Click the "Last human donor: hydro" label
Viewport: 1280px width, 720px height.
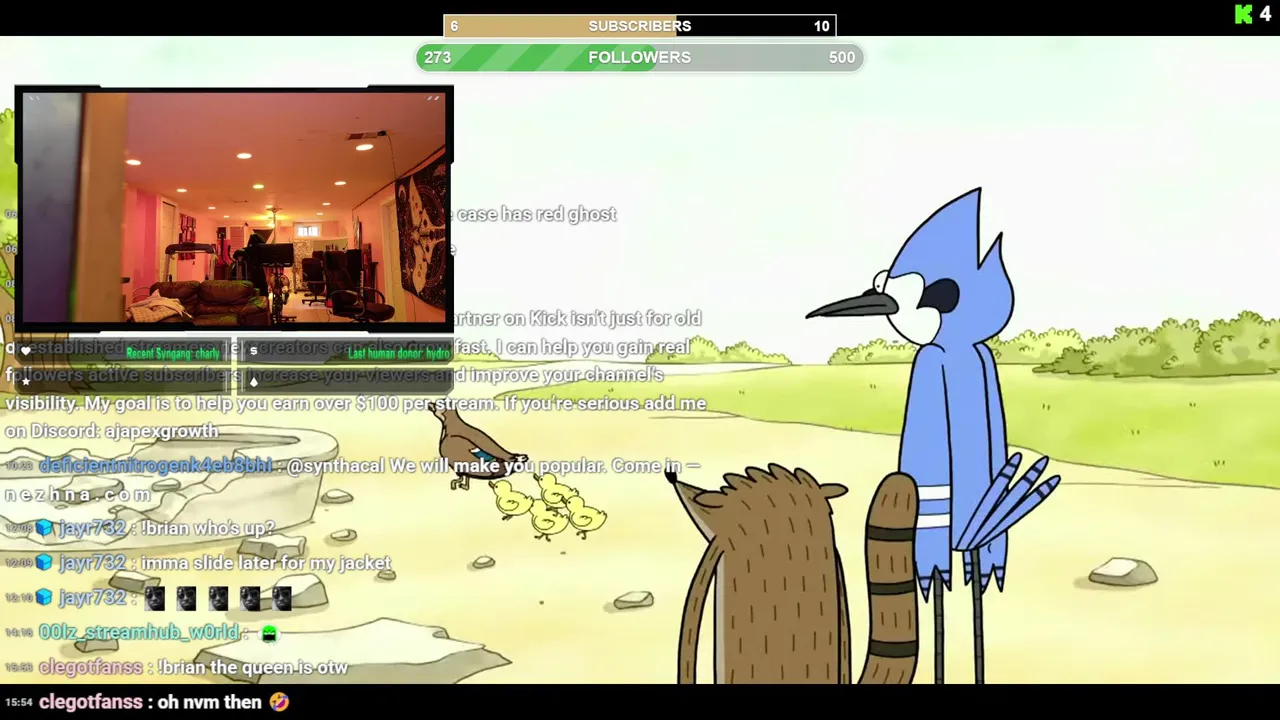point(398,353)
